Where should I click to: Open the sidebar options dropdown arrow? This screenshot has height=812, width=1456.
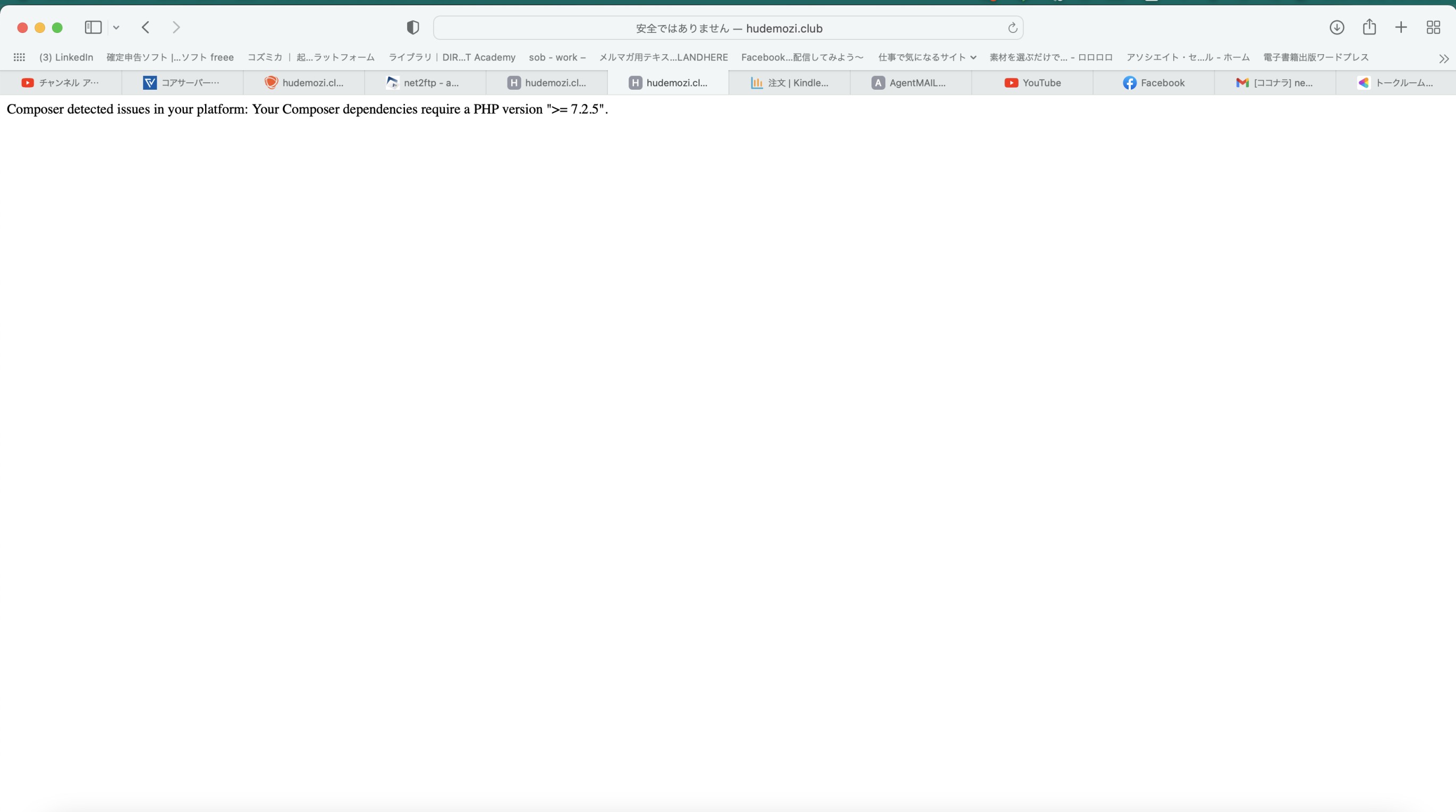(116, 27)
